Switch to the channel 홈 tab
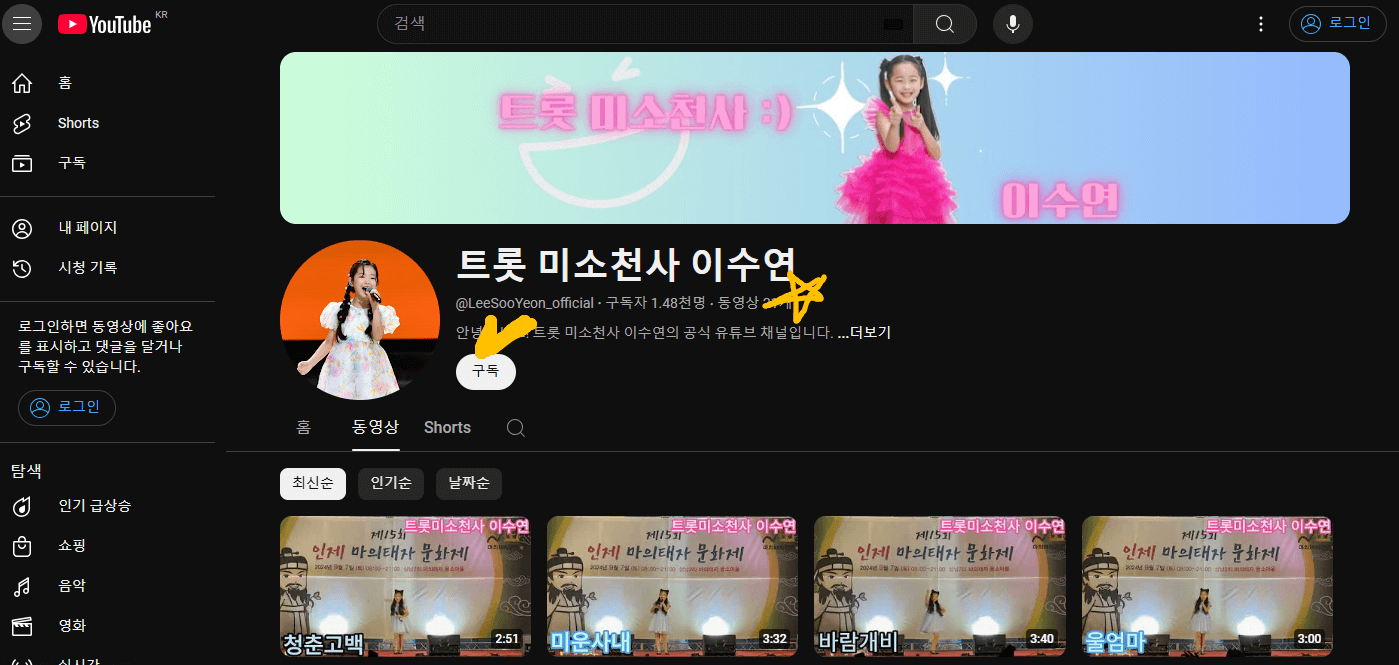Image resolution: width=1399 pixels, height=665 pixels. click(x=304, y=427)
